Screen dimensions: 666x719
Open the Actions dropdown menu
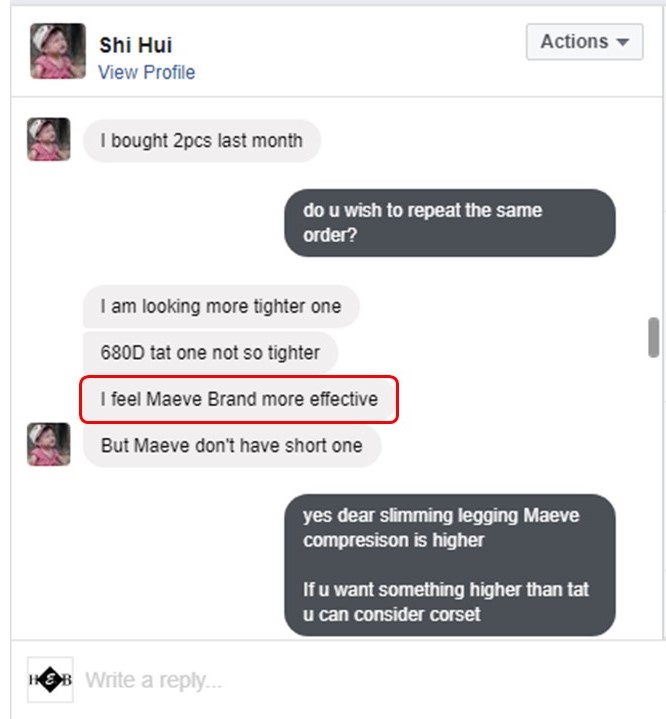click(x=584, y=42)
